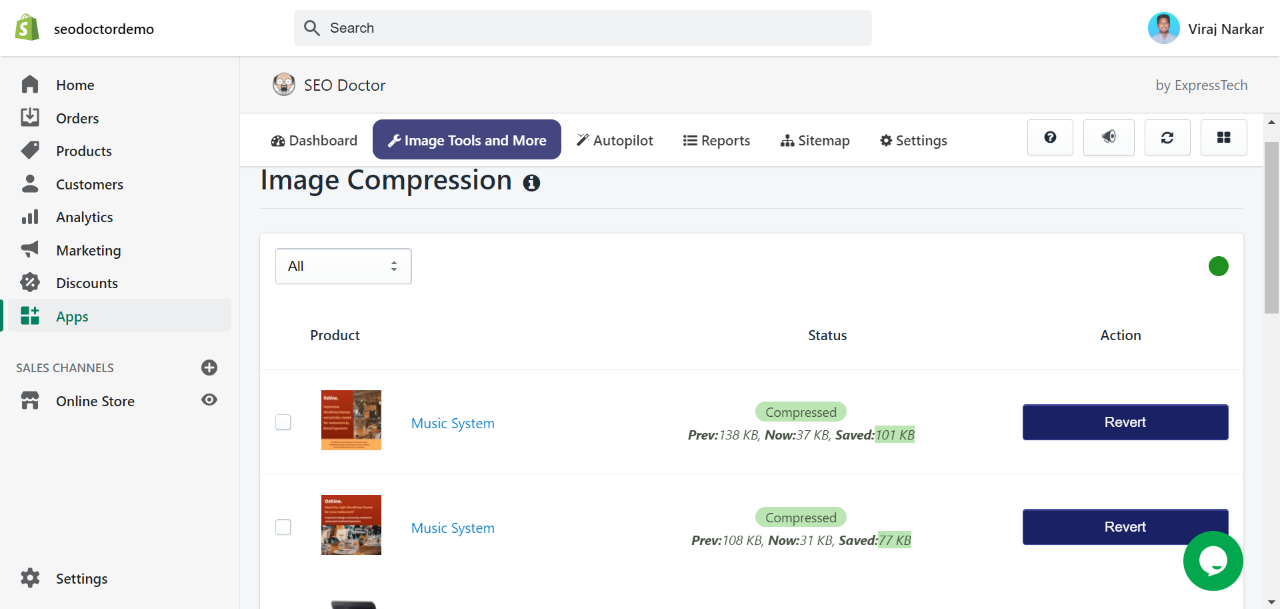Check the 108 KB Music System row
This screenshot has height=609, width=1280.
click(x=283, y=527)
